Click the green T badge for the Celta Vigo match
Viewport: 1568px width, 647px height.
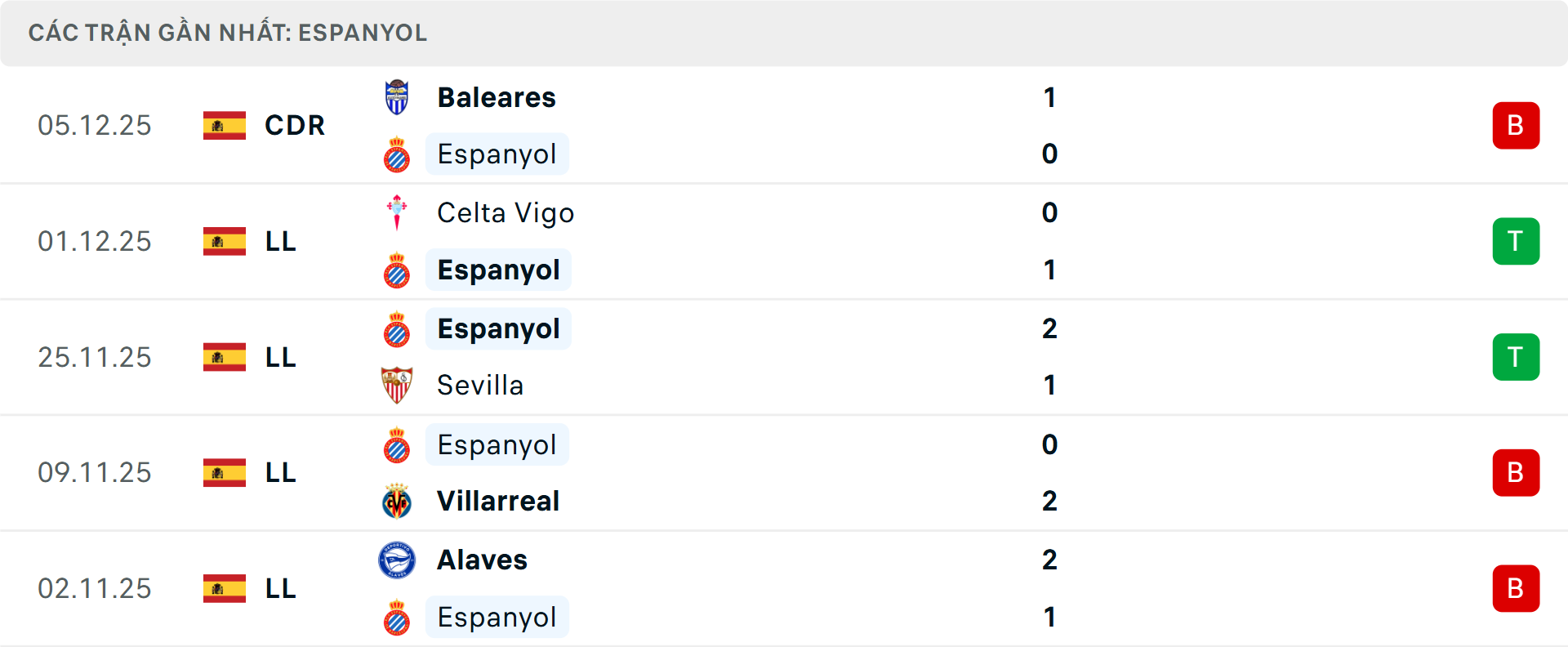(1516, 241)
